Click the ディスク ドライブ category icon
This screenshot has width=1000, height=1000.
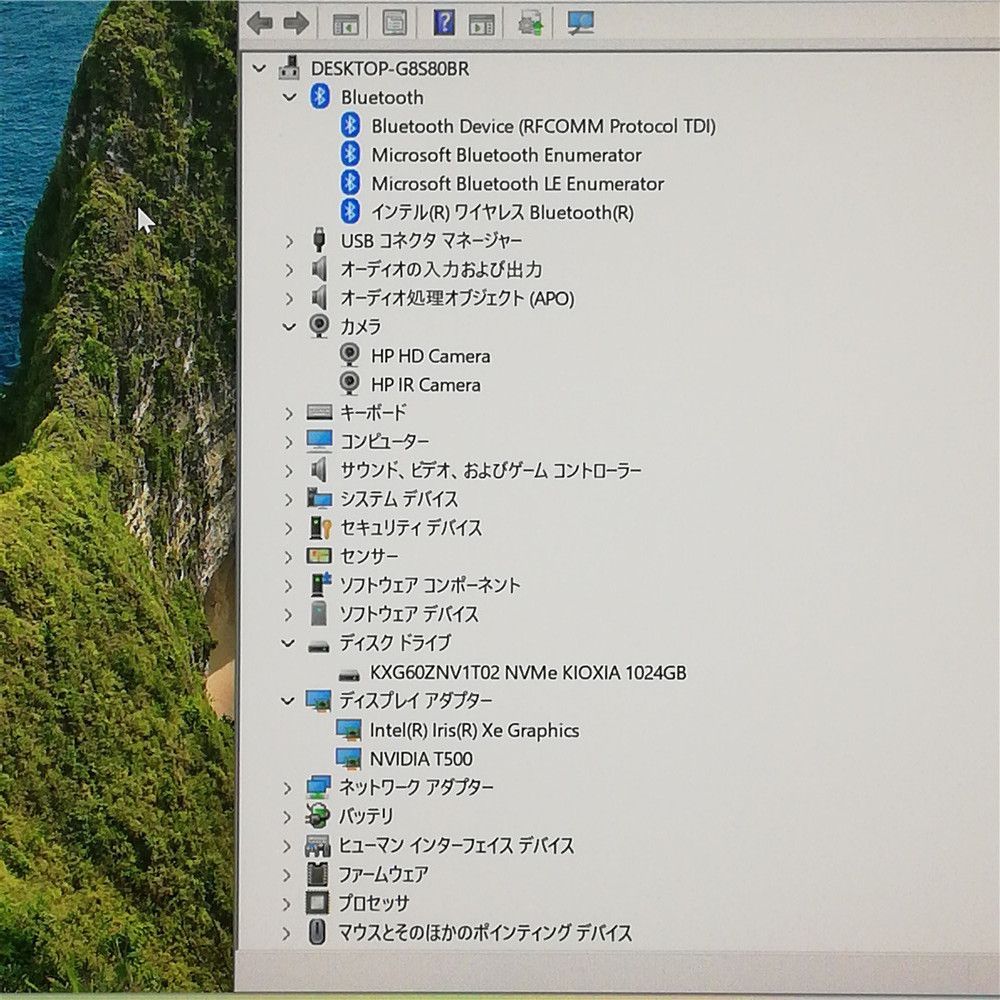point(318,646)
